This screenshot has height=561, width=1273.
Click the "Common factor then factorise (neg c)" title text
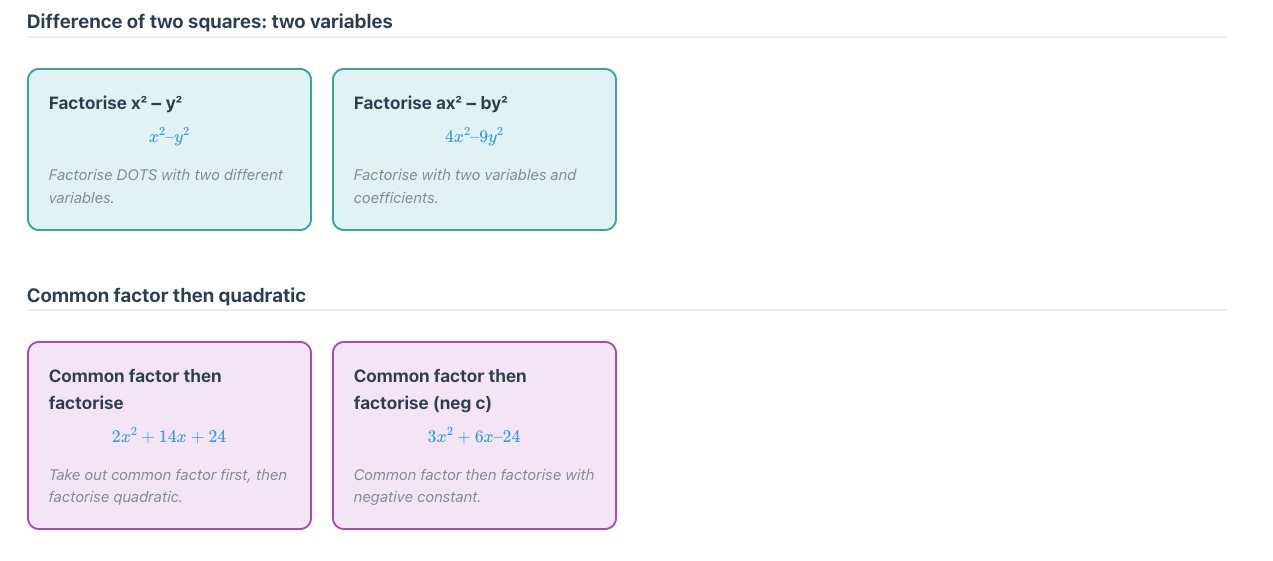[440, 389]
